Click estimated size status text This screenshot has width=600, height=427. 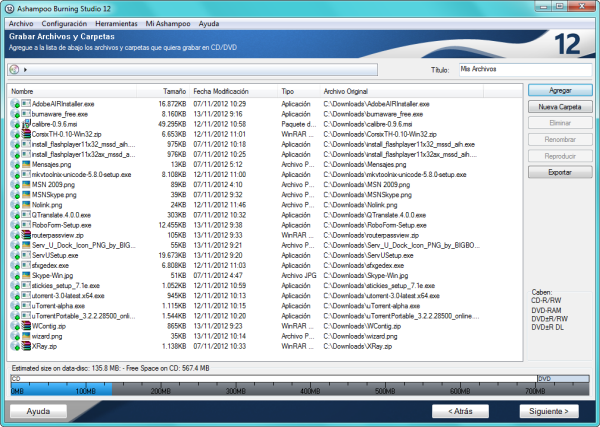click(111, 368)
